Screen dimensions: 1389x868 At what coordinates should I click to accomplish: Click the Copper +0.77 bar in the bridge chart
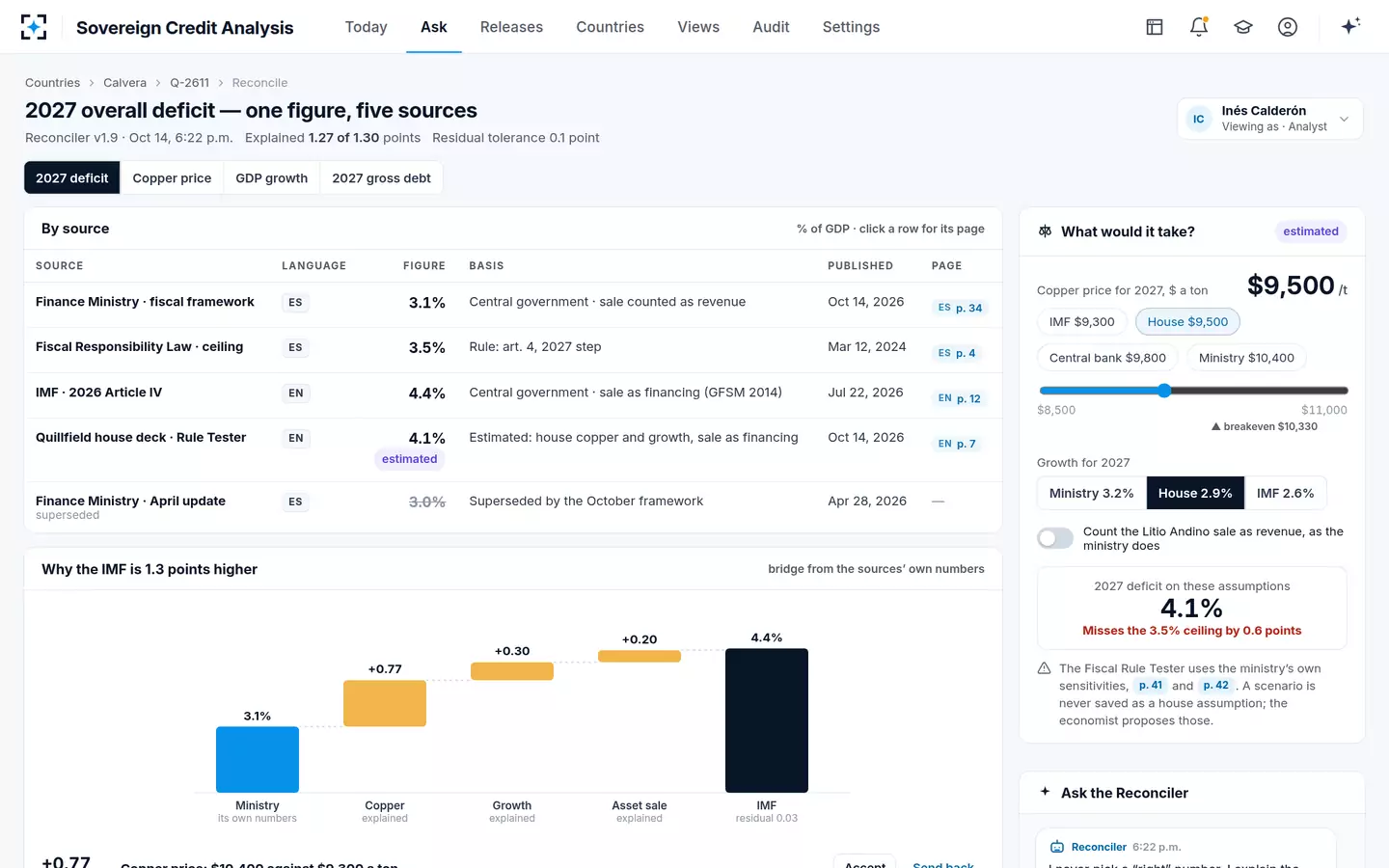click(x=385, y=703)
